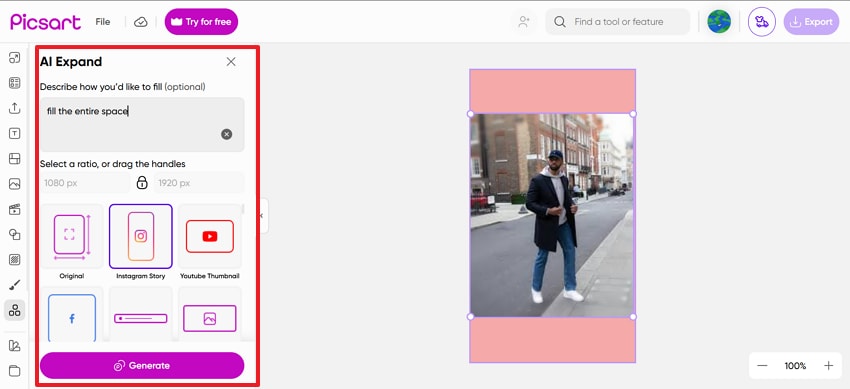850x389 pixels.
Task: Zoom in with the plus button
Action: point(828,366)
